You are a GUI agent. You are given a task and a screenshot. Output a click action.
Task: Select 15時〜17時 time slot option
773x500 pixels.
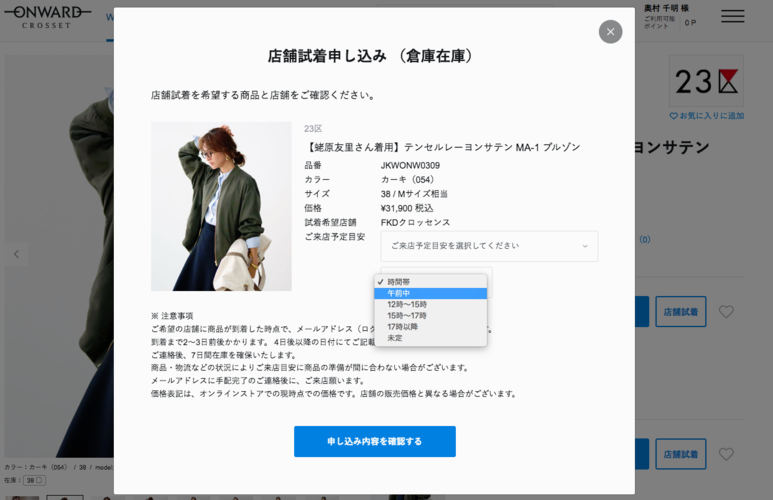430,316
